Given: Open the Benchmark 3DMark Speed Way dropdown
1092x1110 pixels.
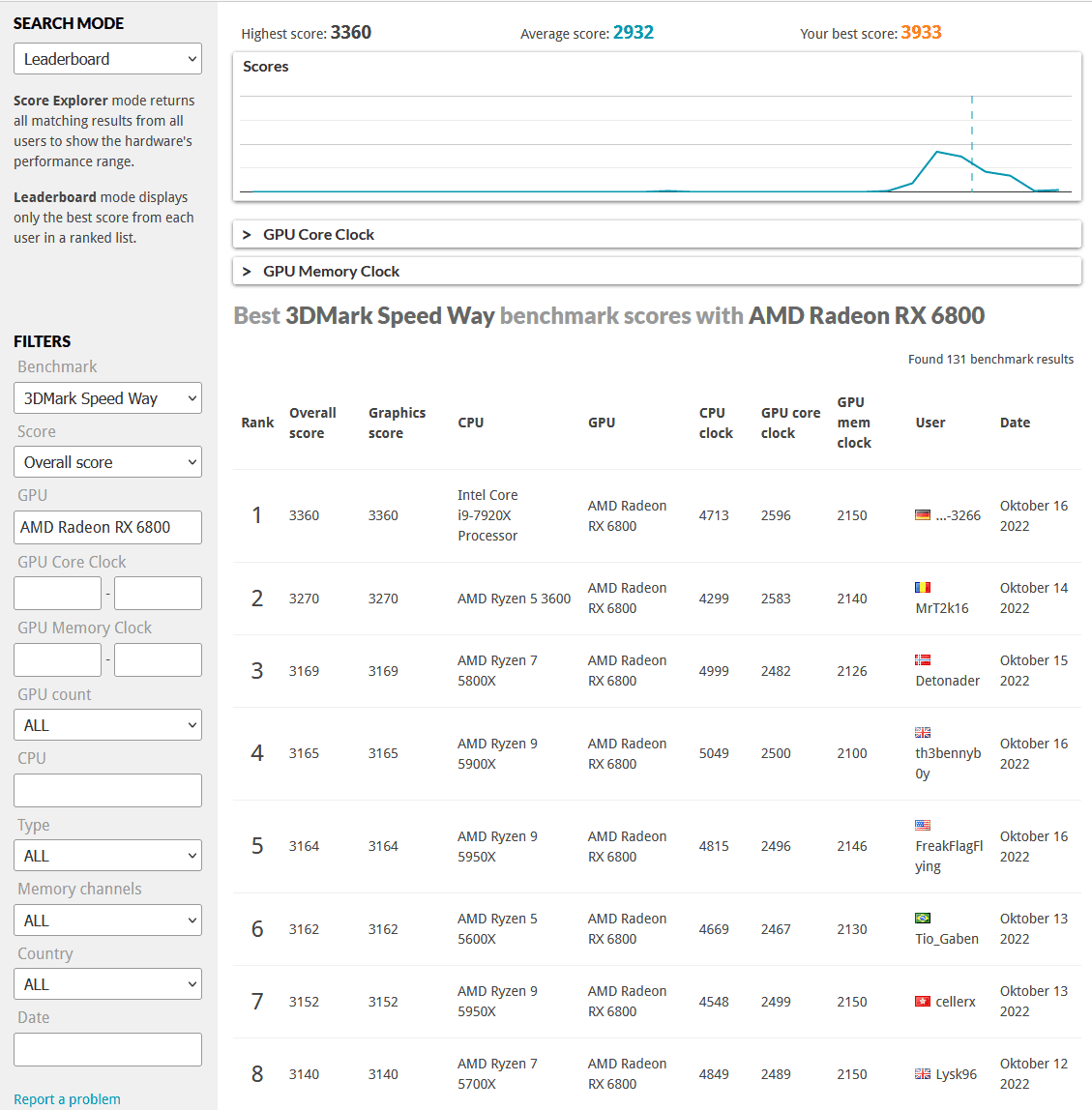Looking at the screenshot, I should (107, 398).
